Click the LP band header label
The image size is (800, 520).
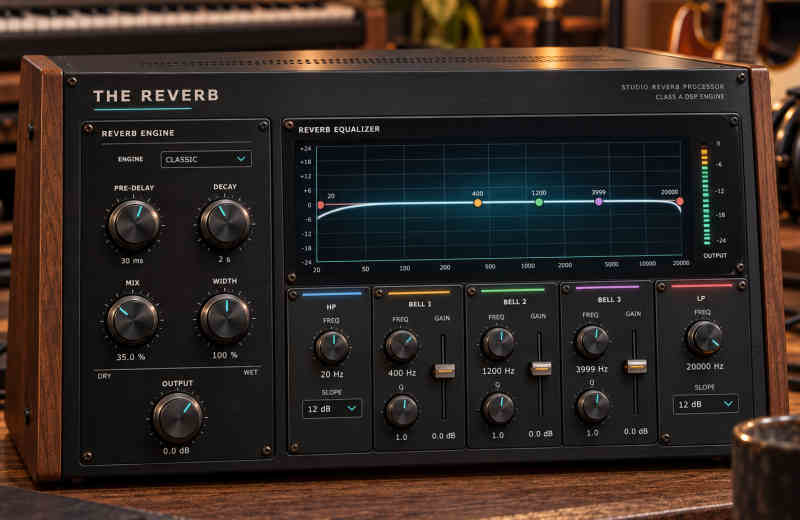point(701,298)
